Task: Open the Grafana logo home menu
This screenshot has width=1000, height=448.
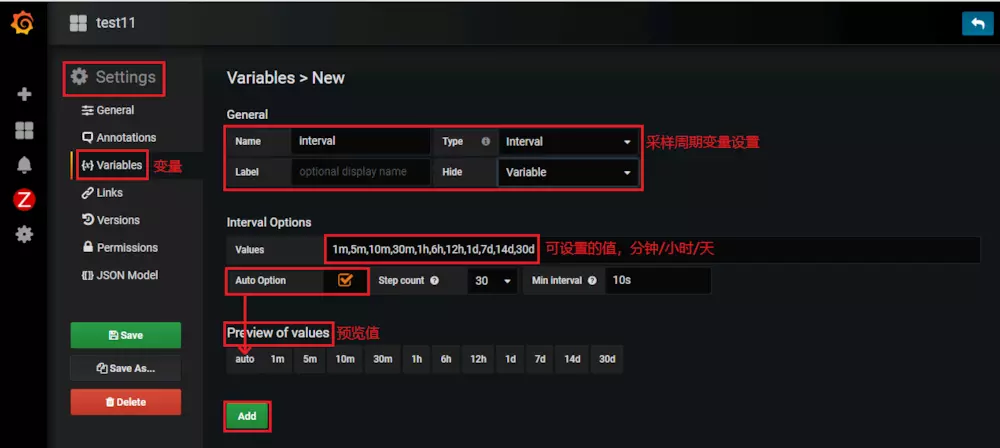Action: click(22, 24)
